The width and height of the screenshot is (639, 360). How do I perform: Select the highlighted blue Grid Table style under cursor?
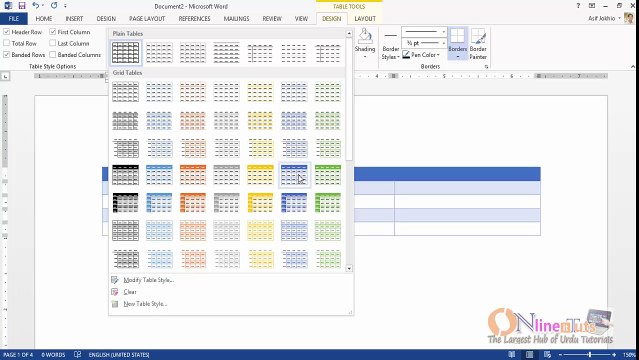click(294, 175)
